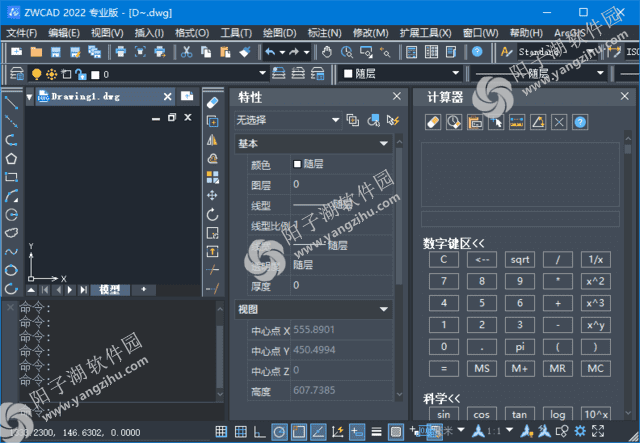Toggle object snap tracking in status bar
This screenshot has height=443, width=640.
(318, 432)
